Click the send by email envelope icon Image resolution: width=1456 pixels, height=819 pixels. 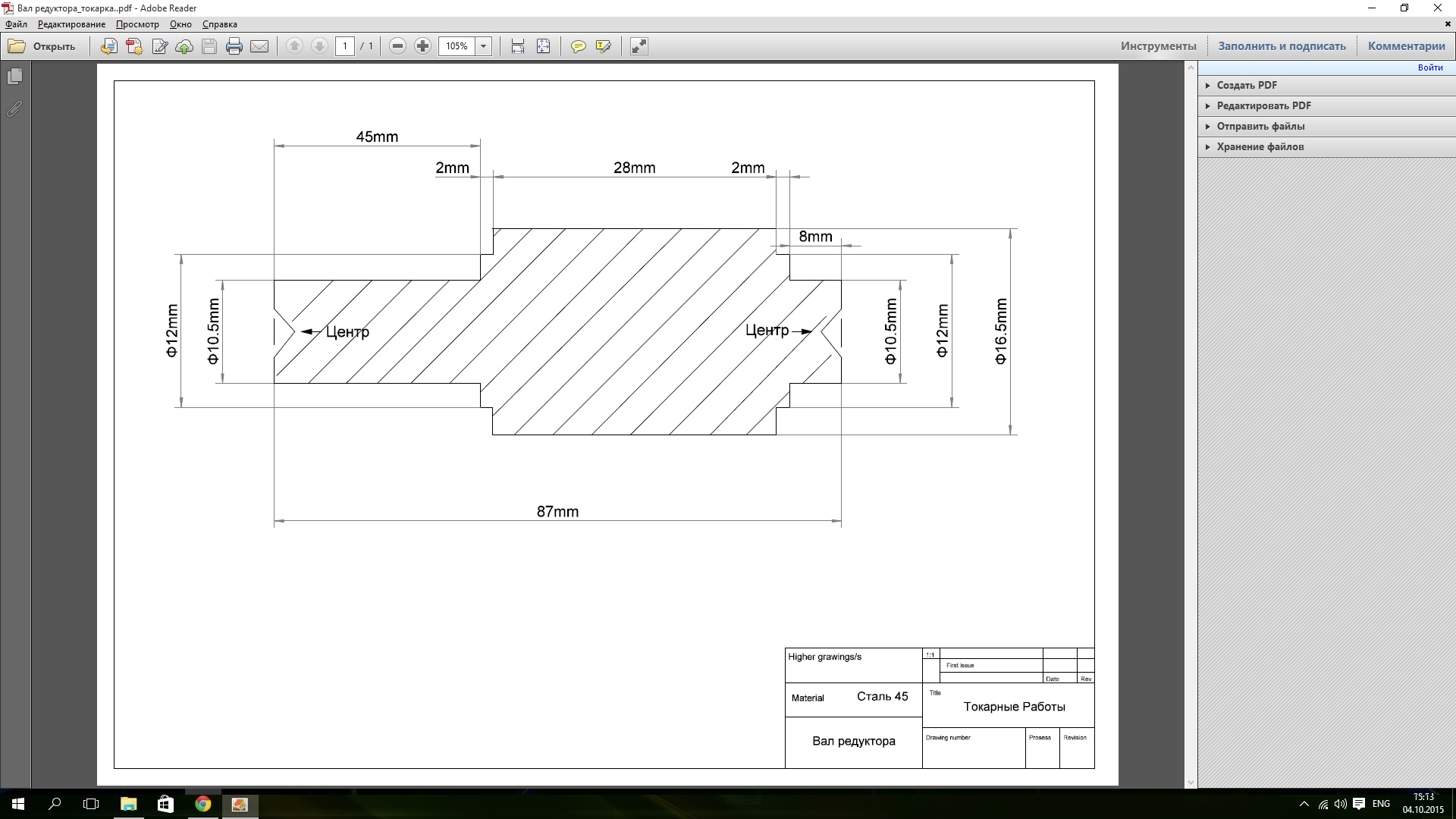[259, 46]
